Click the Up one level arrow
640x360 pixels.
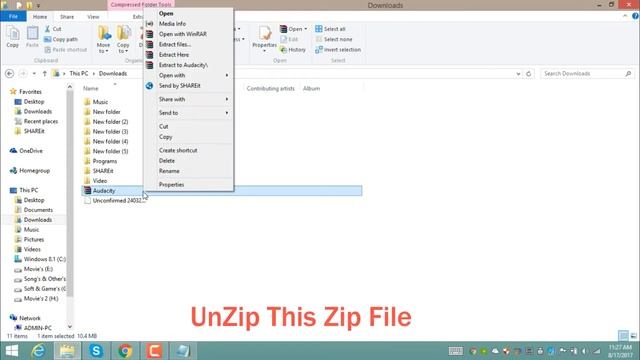[x=44, y=73]
